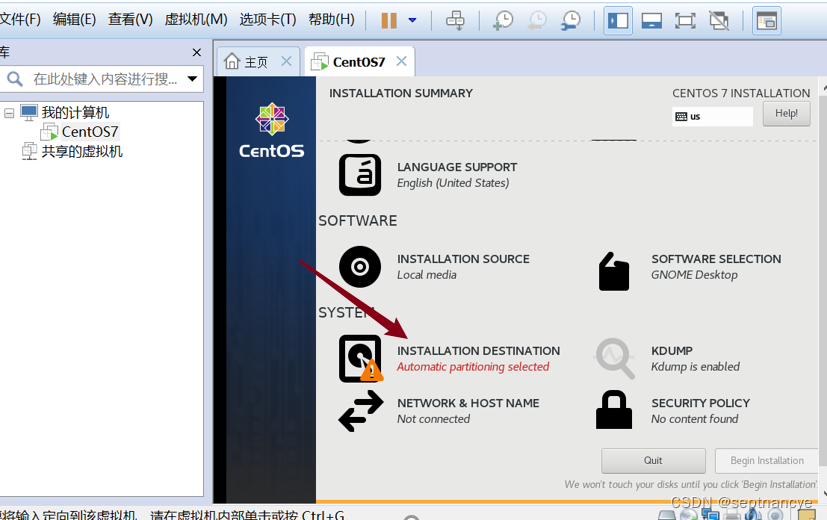Open the power options dropdown arrow
The image size is (827, 520).
(412, 21)
